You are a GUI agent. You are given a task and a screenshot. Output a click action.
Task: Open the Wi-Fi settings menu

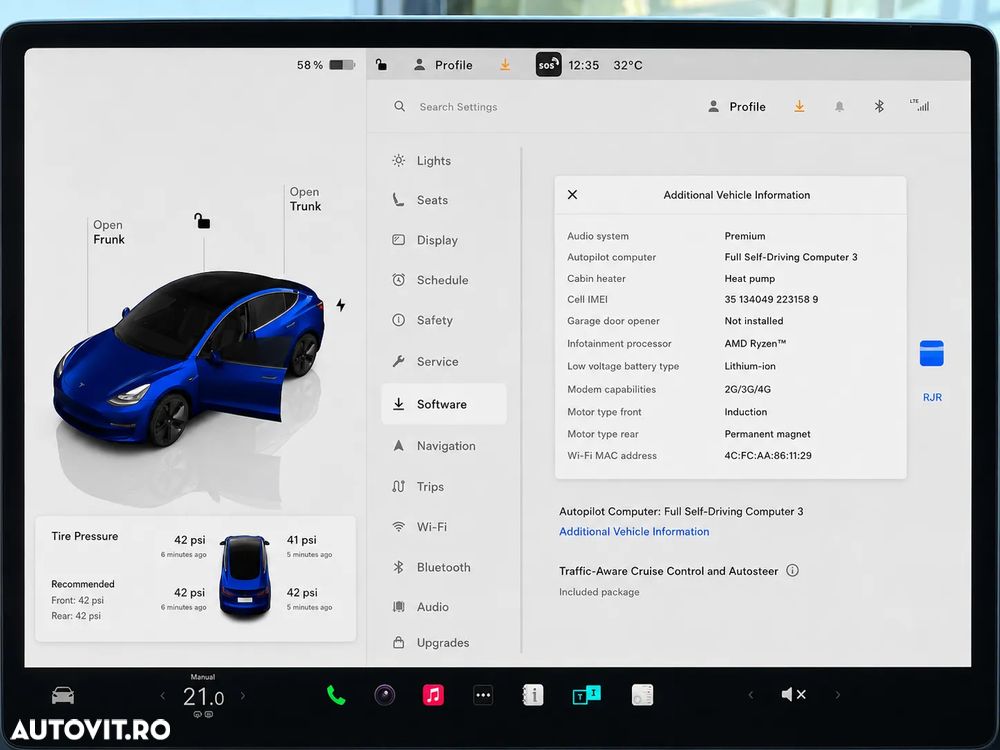point(419,527)
